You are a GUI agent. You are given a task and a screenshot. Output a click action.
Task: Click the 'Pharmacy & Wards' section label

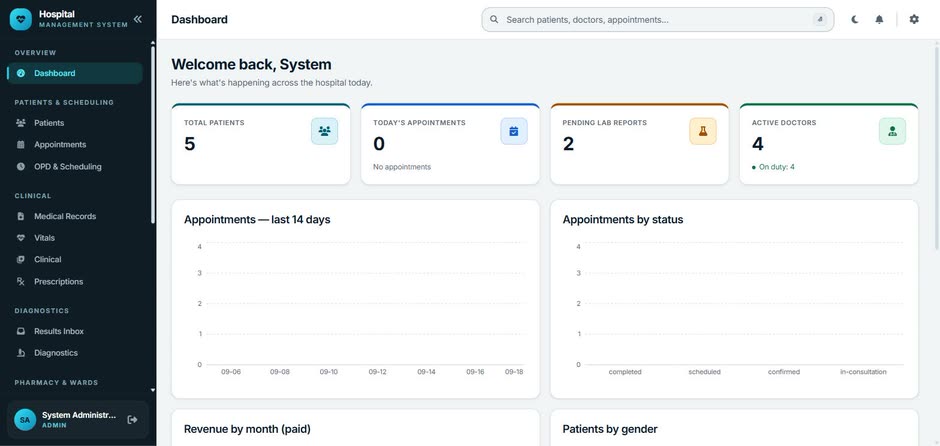coord(56,382)
